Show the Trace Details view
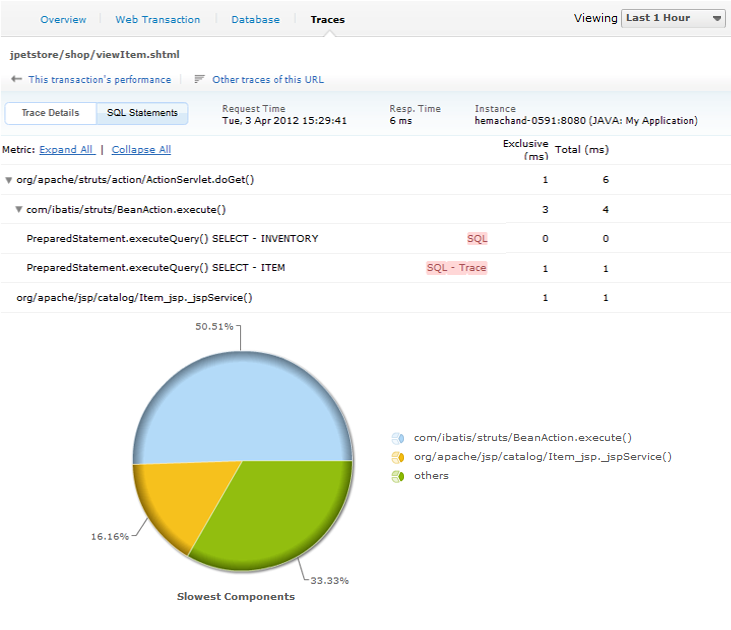This screenshot has height=630, width=731. click(50, 113)
